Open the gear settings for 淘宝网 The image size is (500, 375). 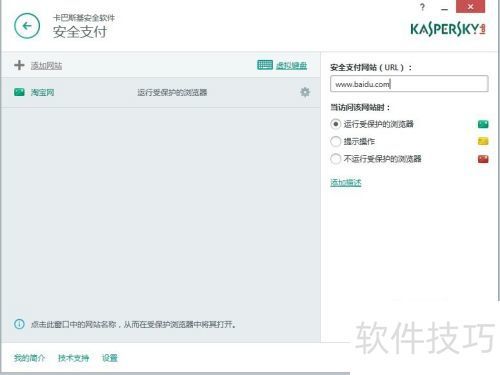(x=305, y=92)
